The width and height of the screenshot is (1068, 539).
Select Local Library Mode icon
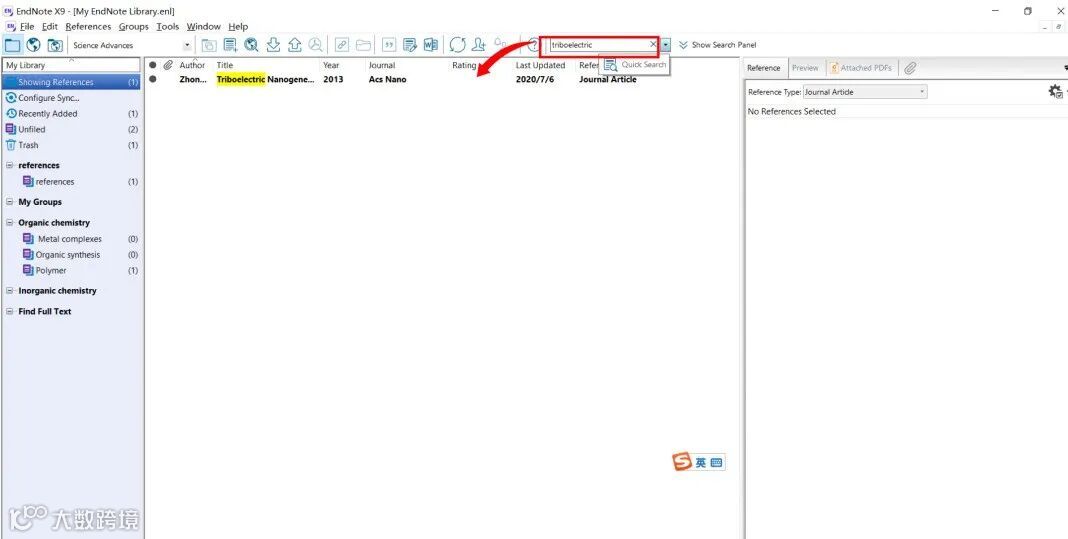12,45
